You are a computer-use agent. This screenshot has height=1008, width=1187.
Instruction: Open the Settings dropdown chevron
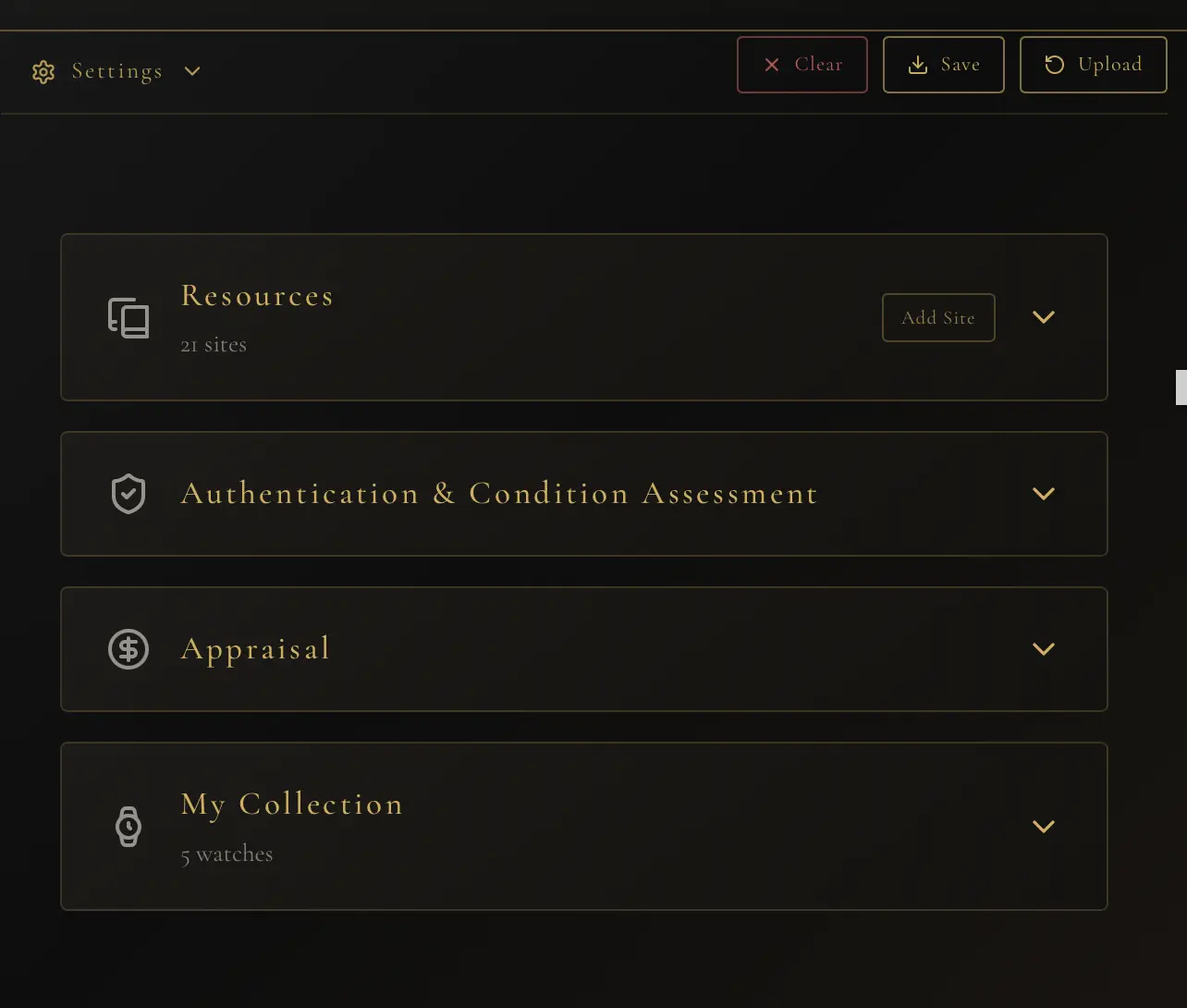point(192,72)
